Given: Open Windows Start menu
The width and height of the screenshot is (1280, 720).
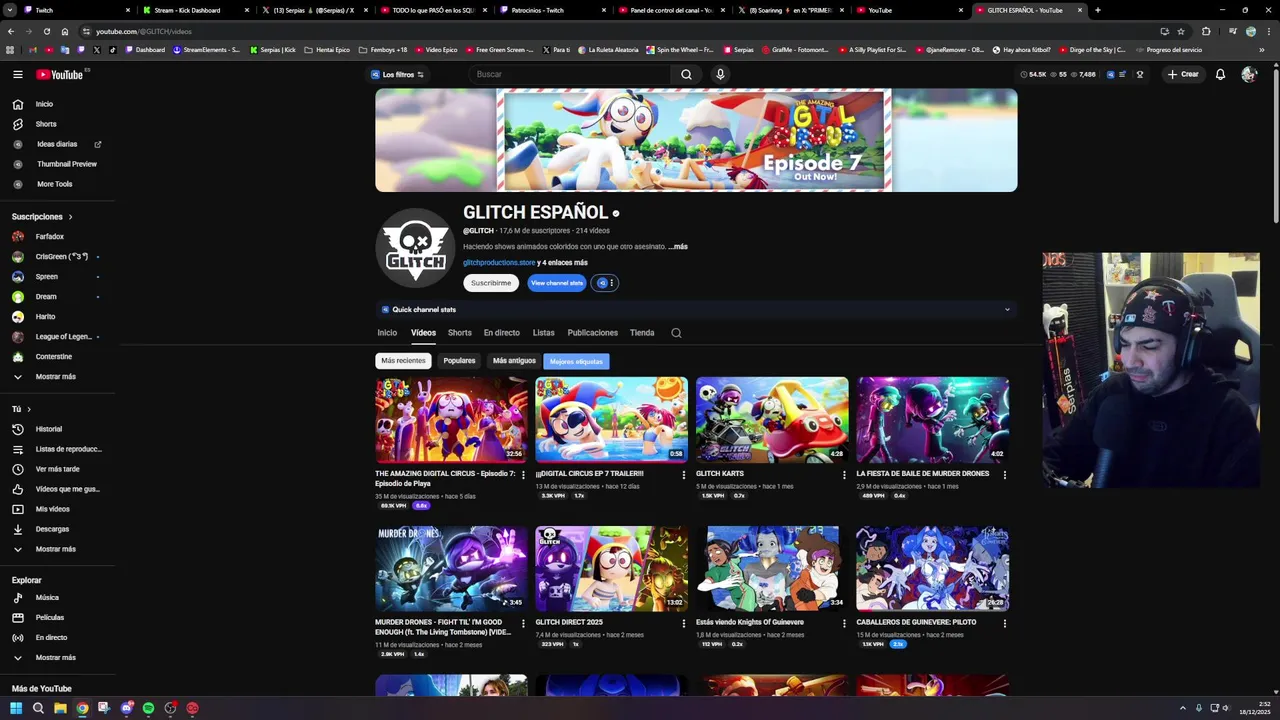Looking at the screenshot, I should (16, 708).
